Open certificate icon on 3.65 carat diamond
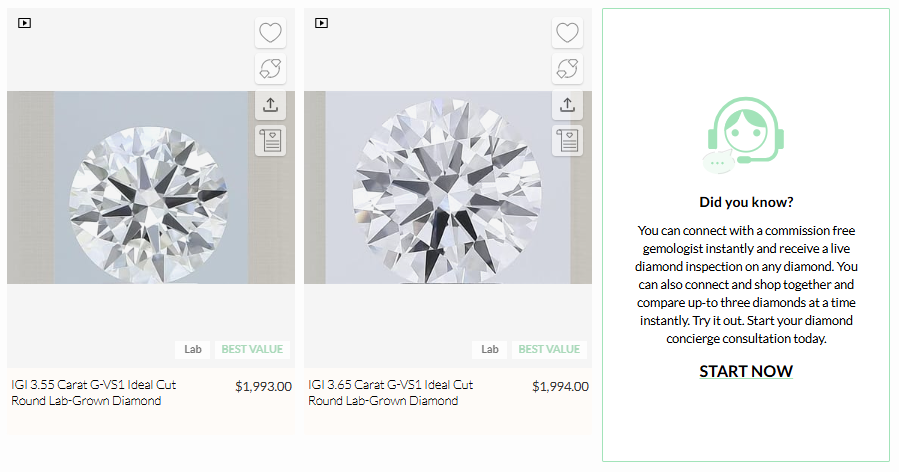 (567, 140)
